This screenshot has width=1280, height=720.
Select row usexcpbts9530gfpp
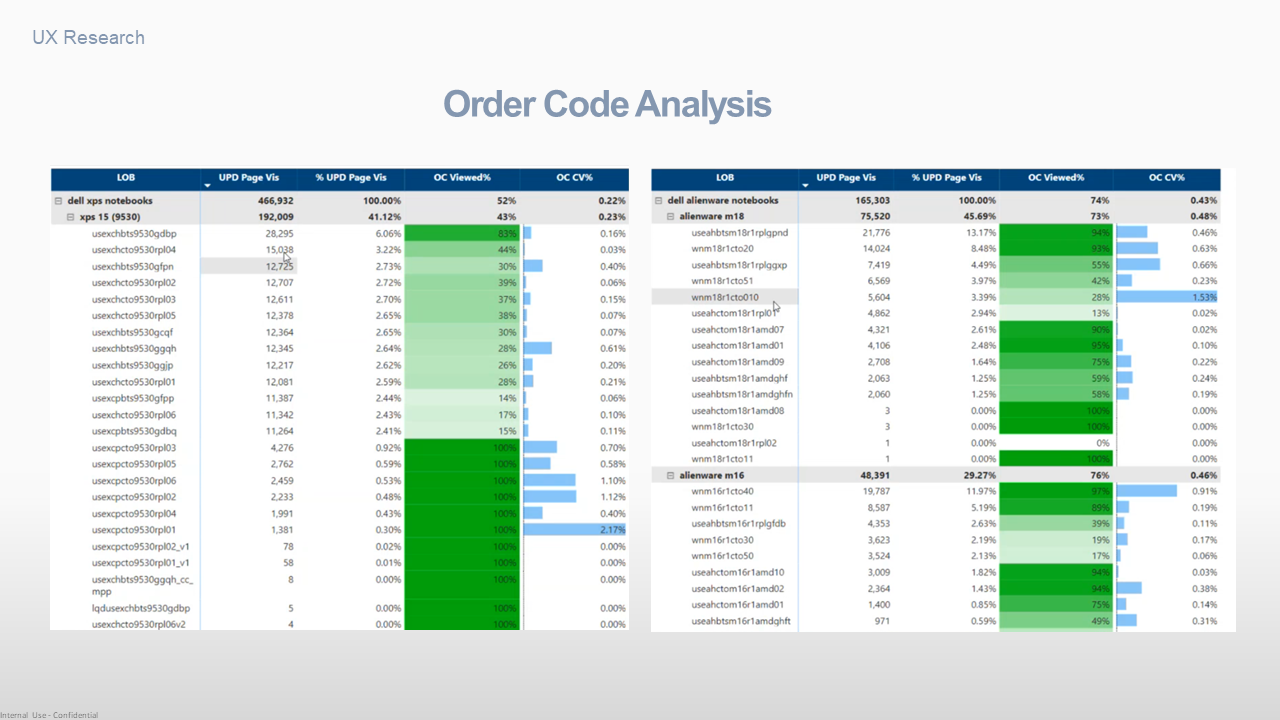point(340,398)
